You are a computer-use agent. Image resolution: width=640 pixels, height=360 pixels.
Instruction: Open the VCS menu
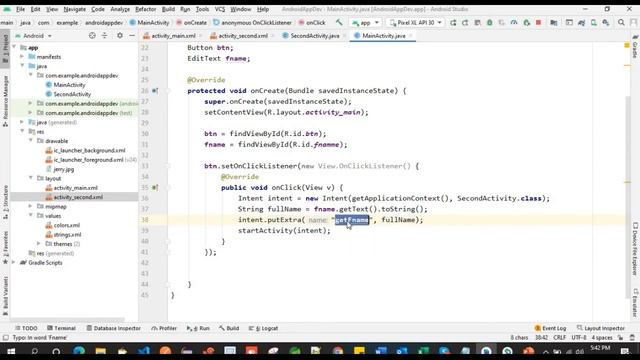pos(220,9)
